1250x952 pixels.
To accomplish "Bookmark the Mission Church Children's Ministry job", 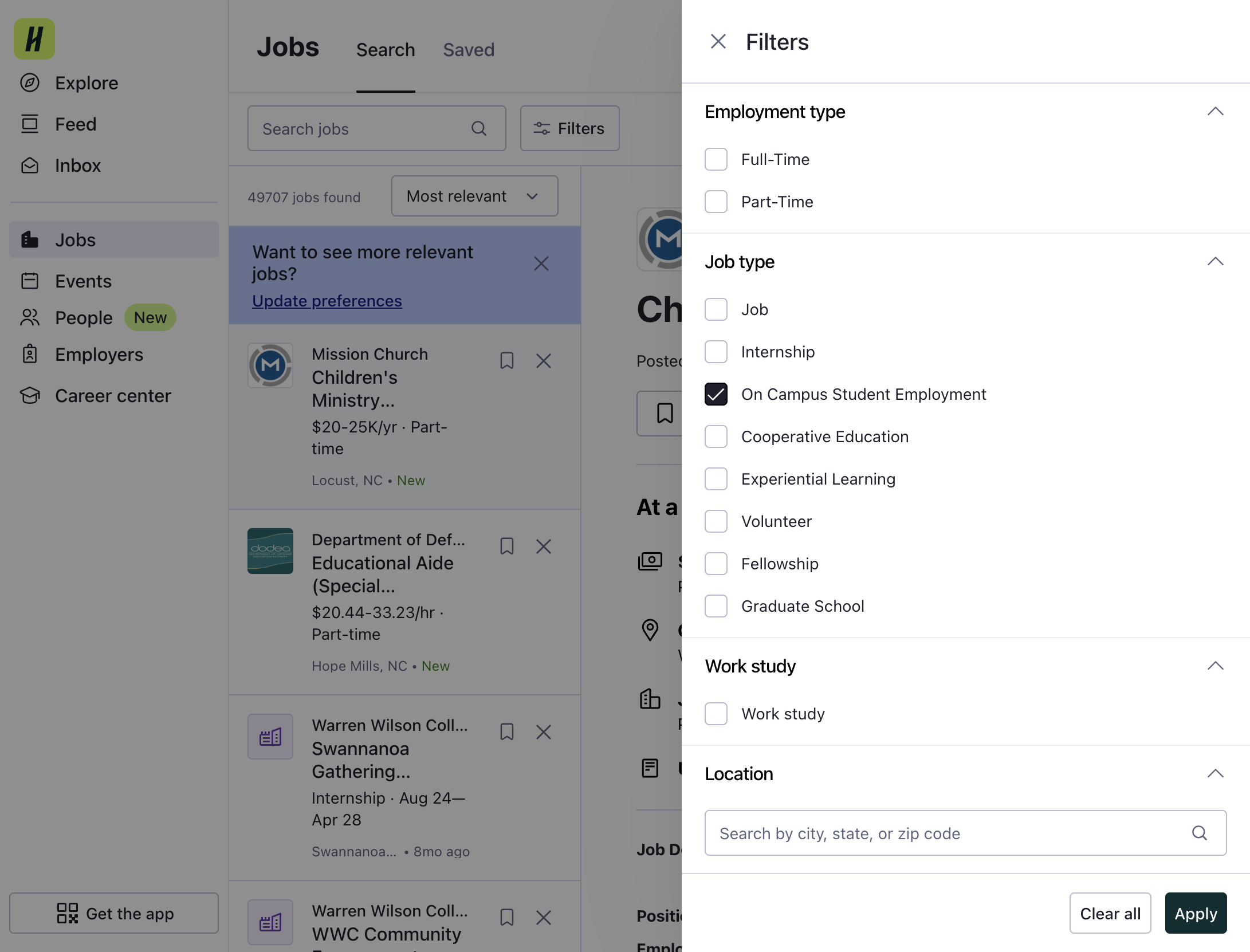I will pos(507,361).
